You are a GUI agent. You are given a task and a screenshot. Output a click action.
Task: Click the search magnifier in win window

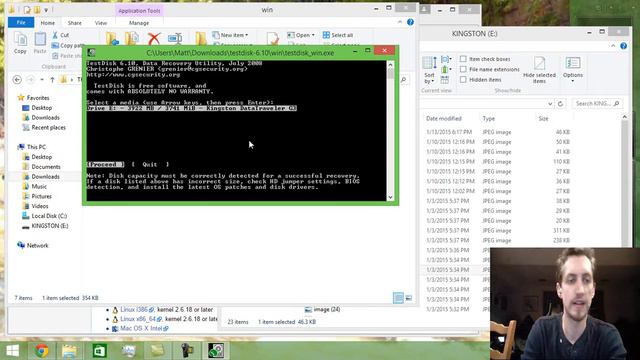point(403,80)
